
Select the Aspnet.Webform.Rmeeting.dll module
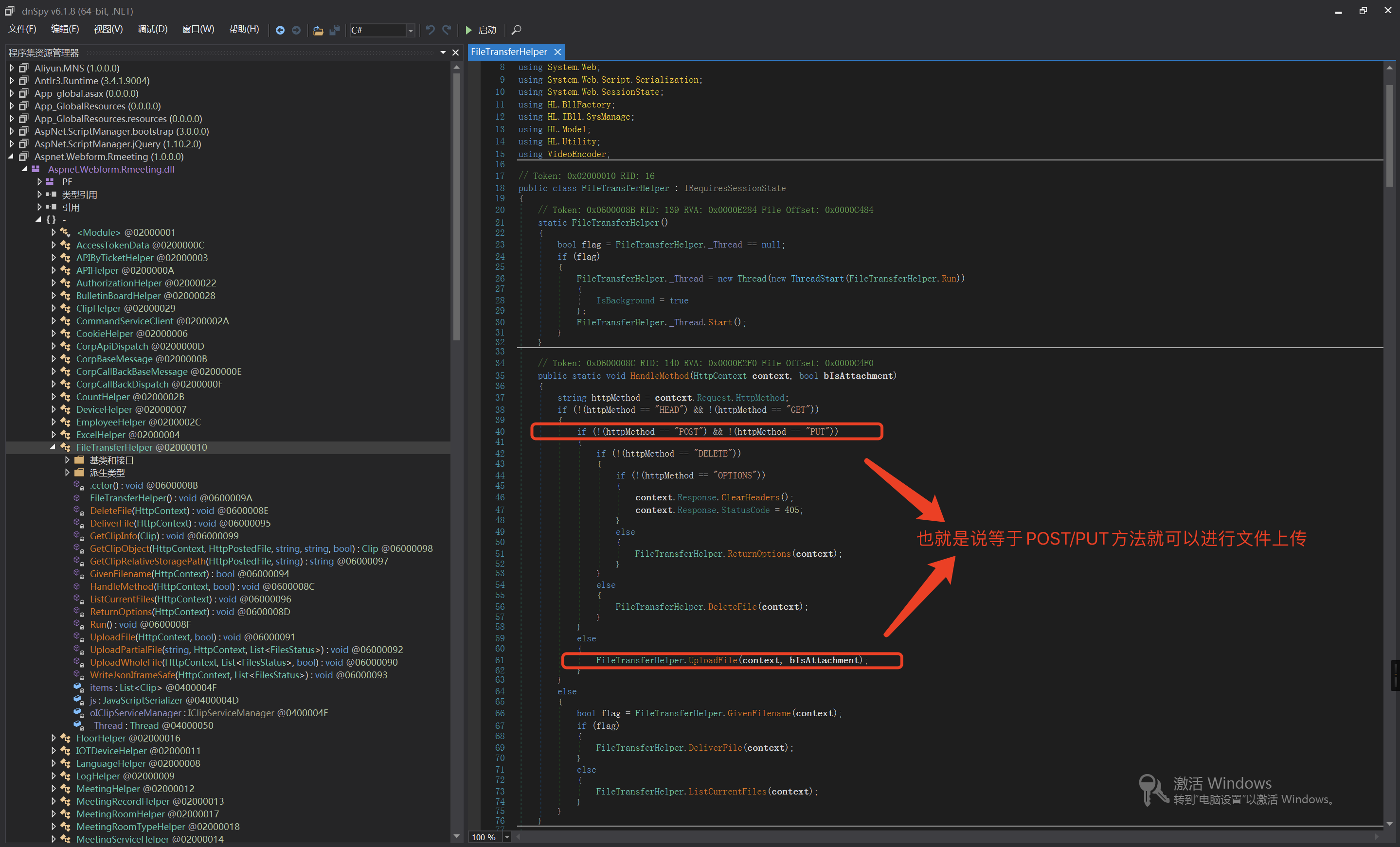[111, 169]
